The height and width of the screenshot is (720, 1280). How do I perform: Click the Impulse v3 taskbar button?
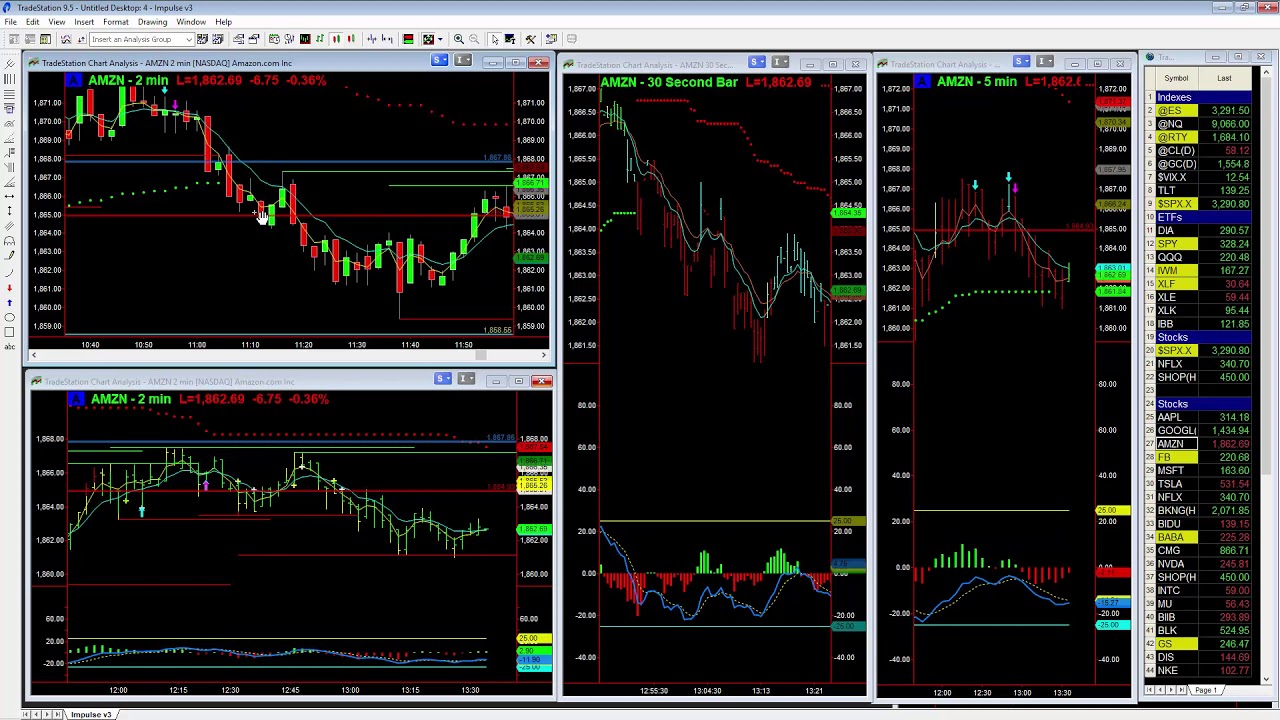tap(90, 714)
